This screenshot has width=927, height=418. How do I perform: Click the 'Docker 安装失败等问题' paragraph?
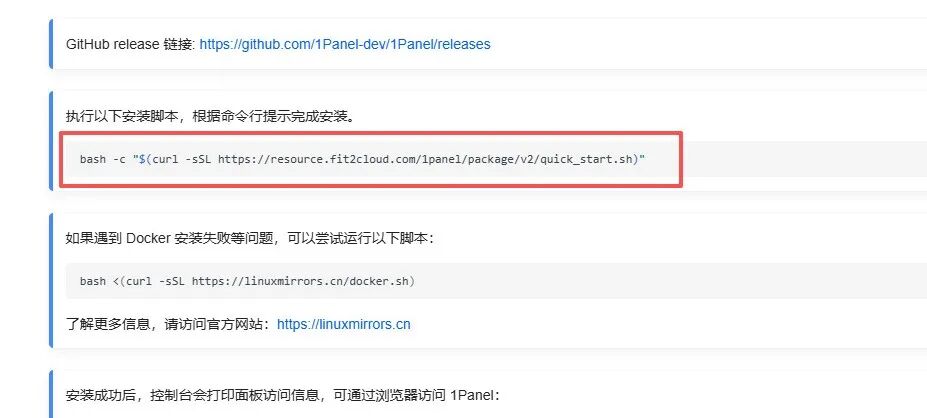(x=250, y=239)
